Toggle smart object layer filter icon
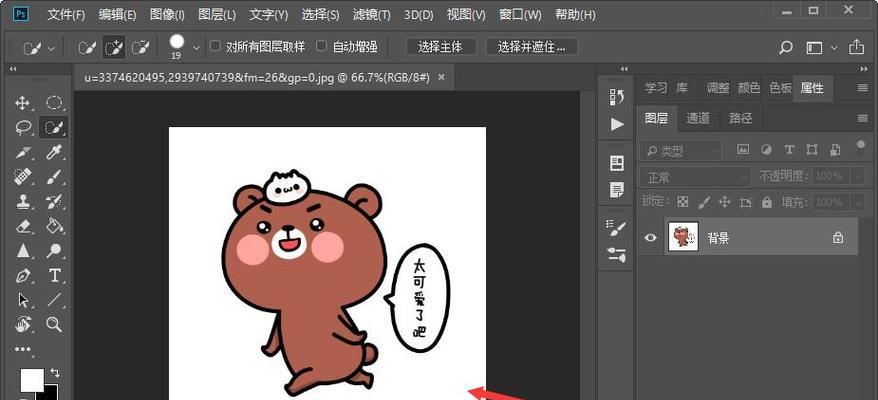 (x=835, y=150)
